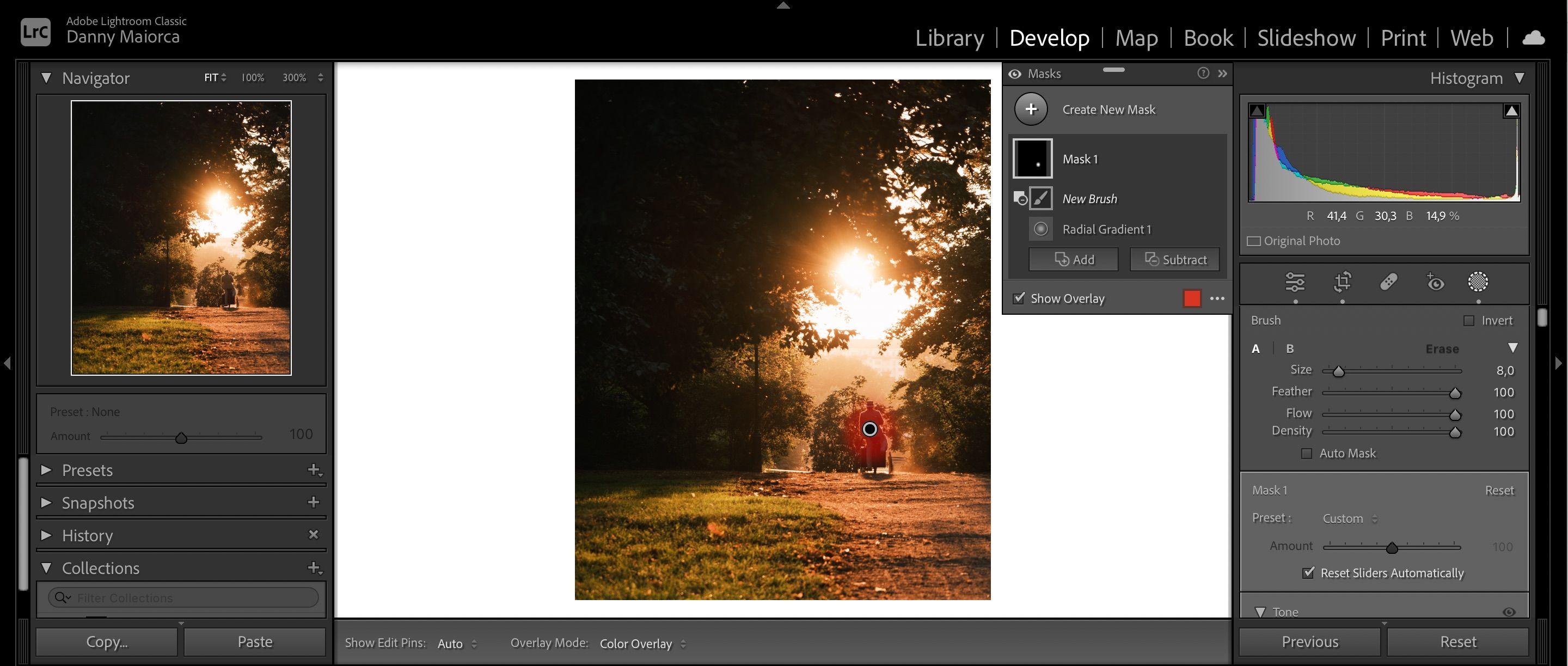
Task: Uncheck the Show Overlay checkbox
Action: [1018, 298]
